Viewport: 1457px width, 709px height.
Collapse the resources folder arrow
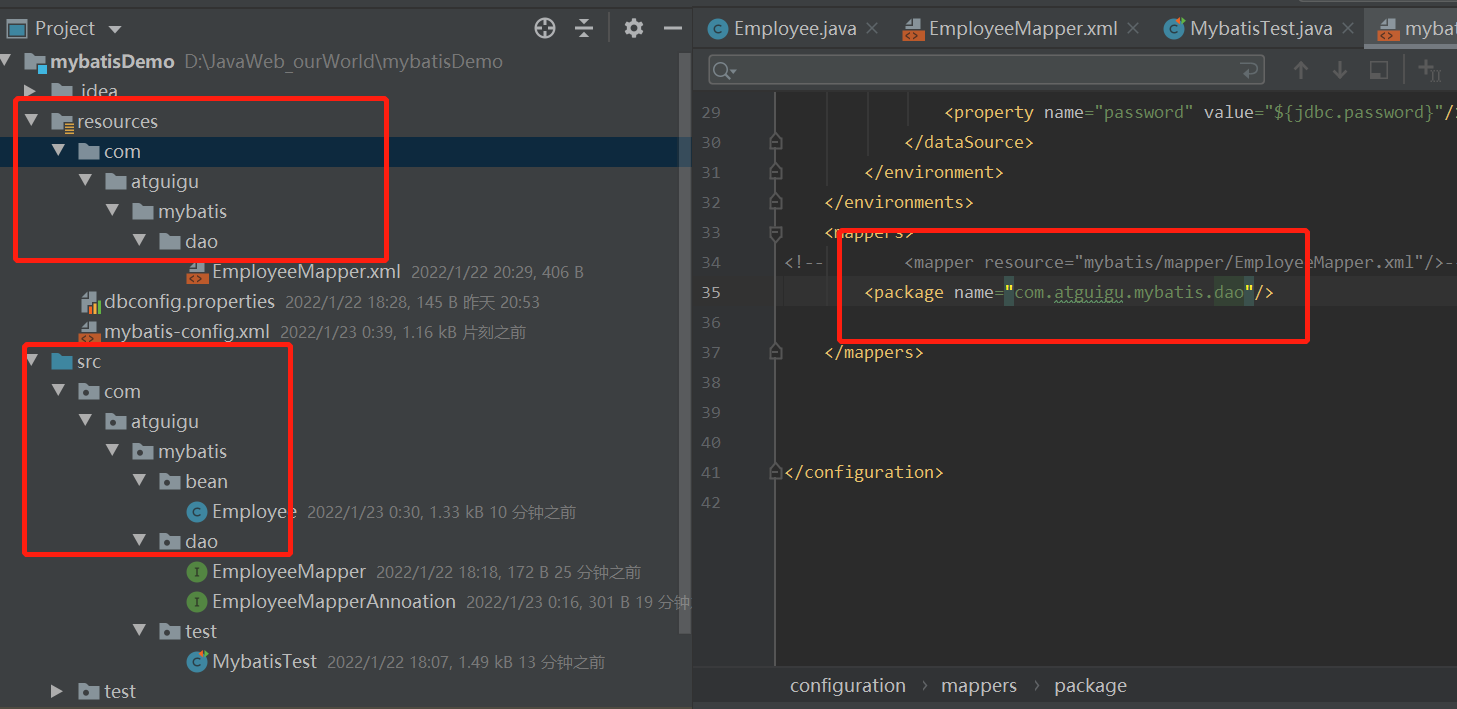tap(31, 121)
